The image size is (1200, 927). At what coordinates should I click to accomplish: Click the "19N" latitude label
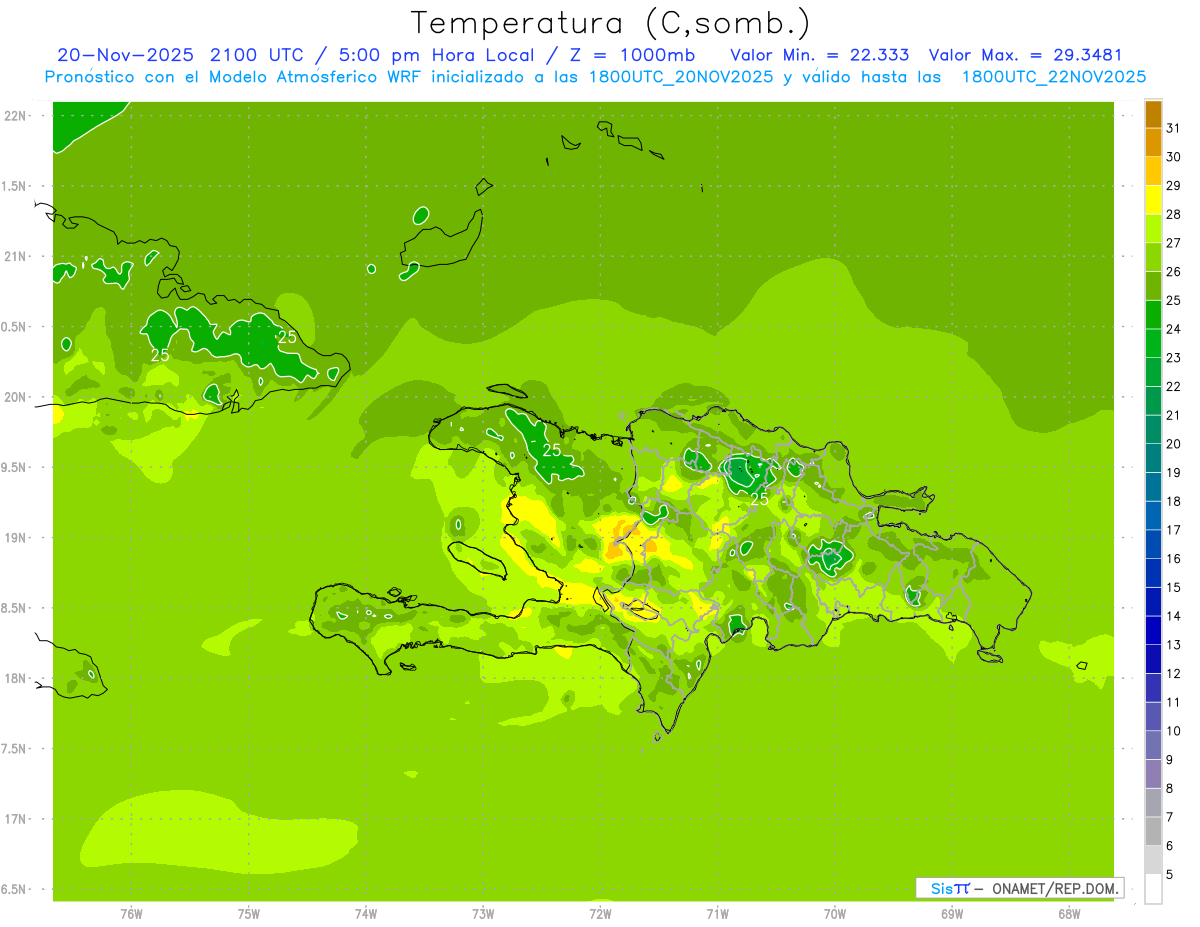pyautogui.click(x=16, y=538)
